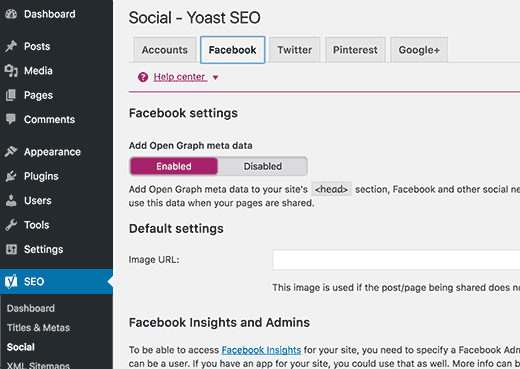Expand the Help center dropdown arrow
The width and height of the screenshot is (520, 369).
point(215,78)
